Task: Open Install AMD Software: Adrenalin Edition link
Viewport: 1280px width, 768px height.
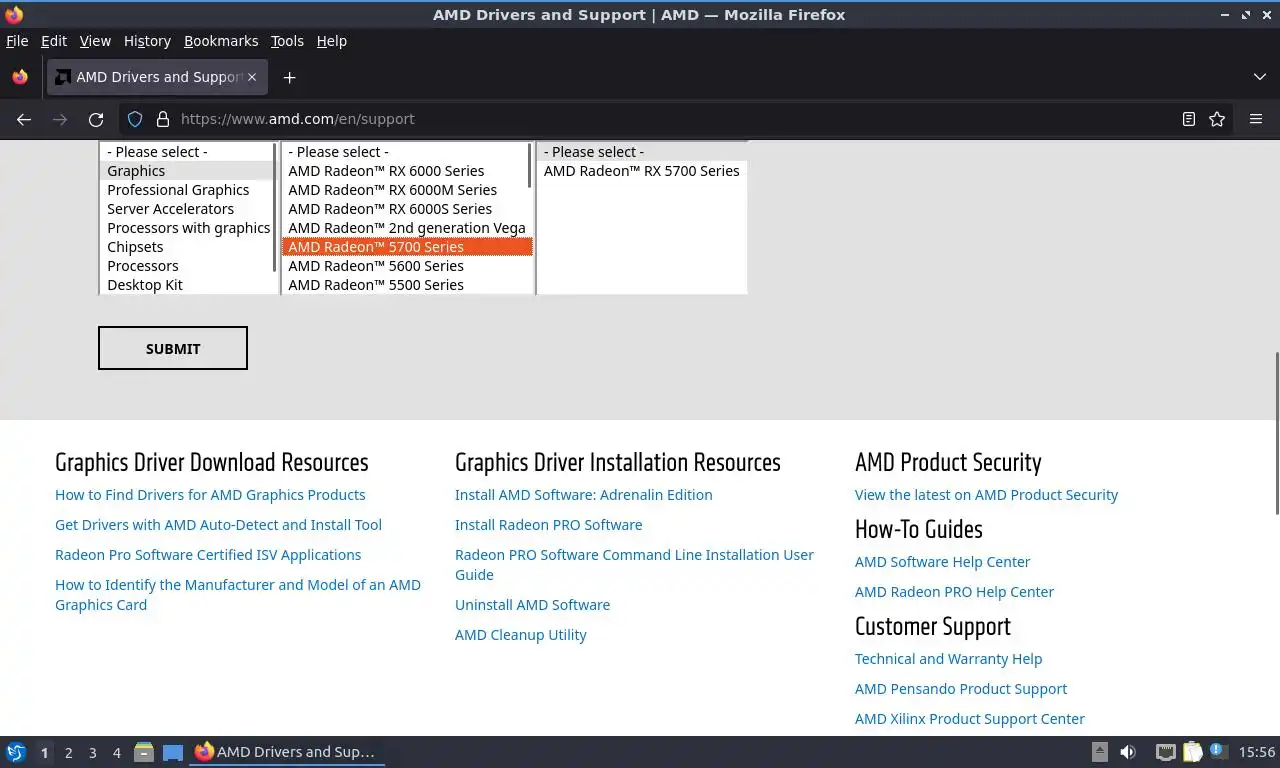Action: coord(584,495)
